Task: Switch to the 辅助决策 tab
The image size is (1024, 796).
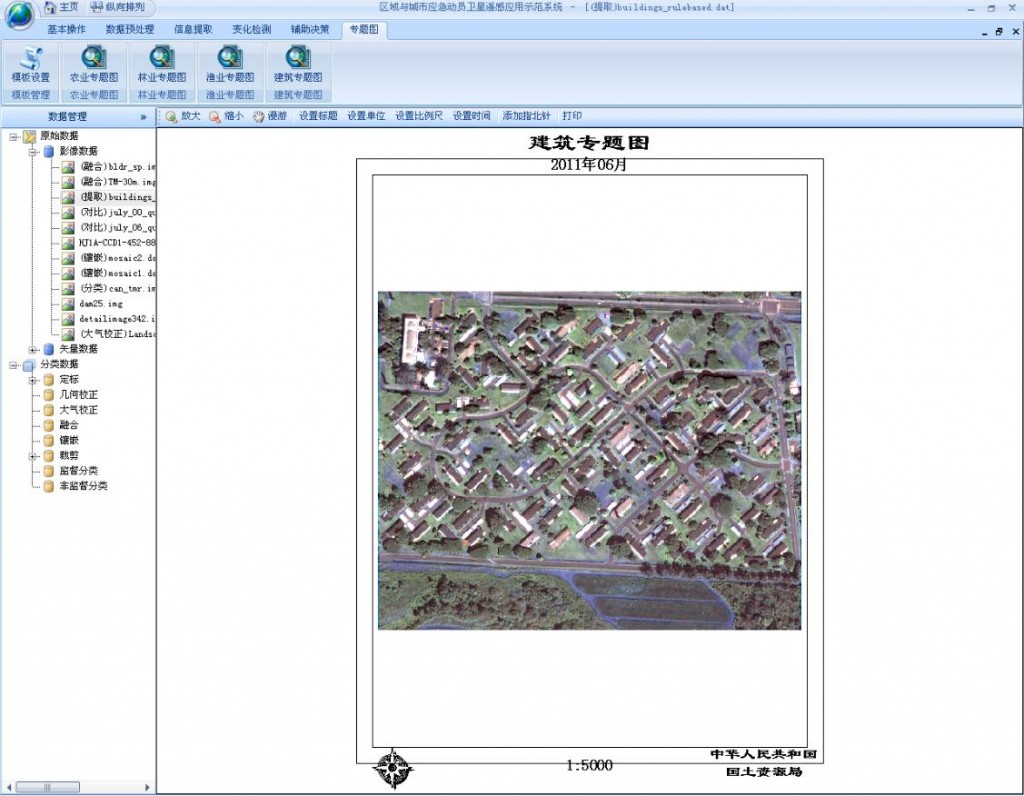Action: coord(310,29)
